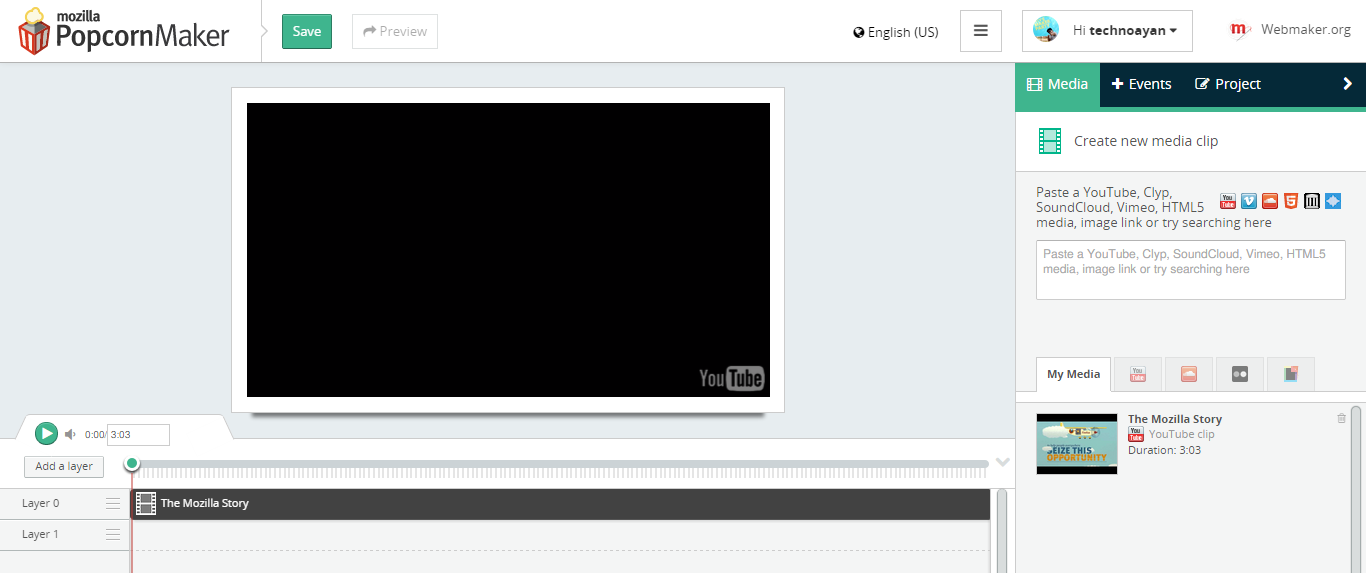Switch to the Events tab
This screenshot has width=1366, height=573.
[1142, 84]
